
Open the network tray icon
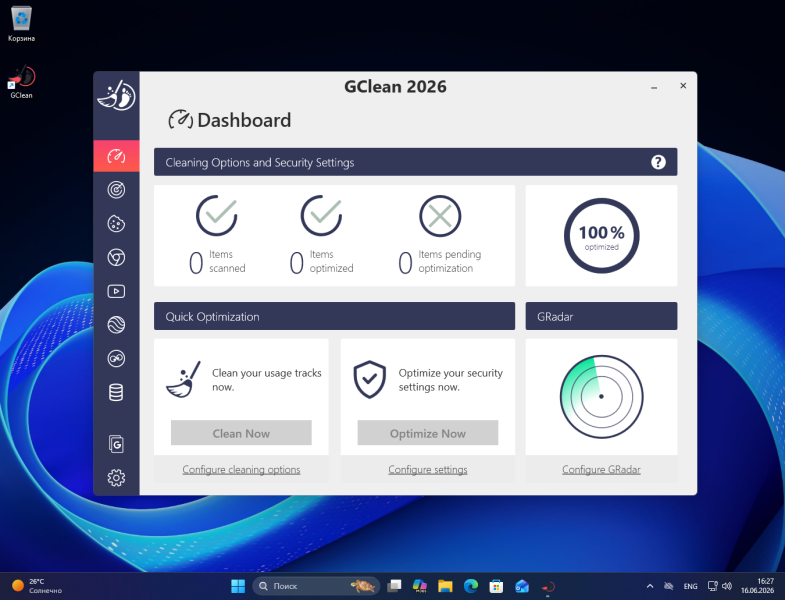click(712, 585)
